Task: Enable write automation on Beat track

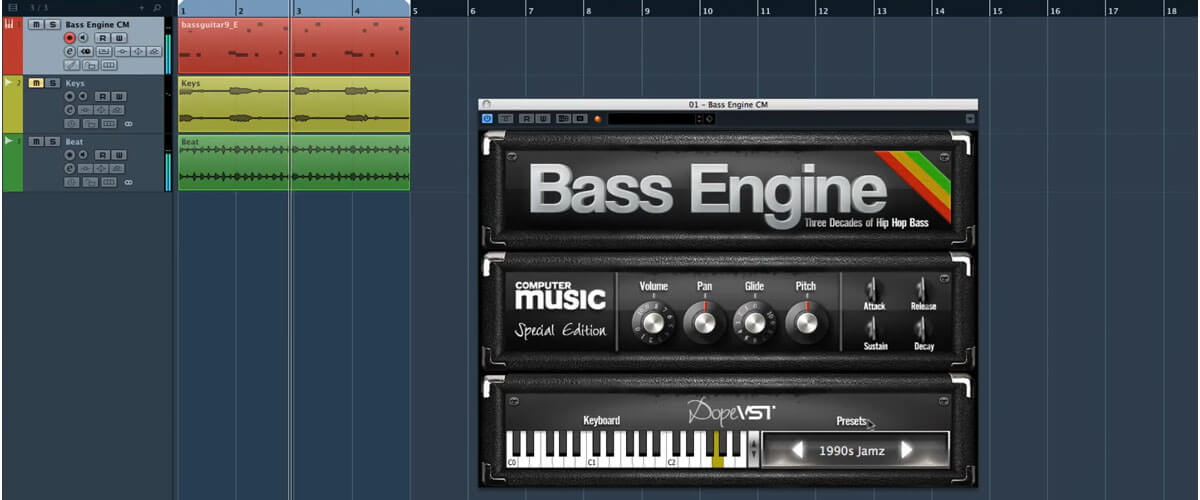Action: point(120,155)
